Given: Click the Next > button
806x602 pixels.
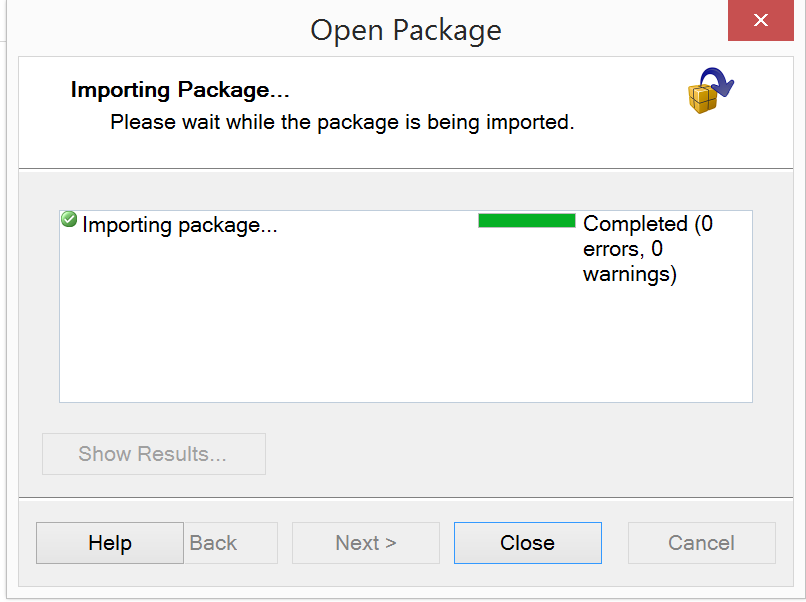Looking at the screenshot, I should pos(365,543).
